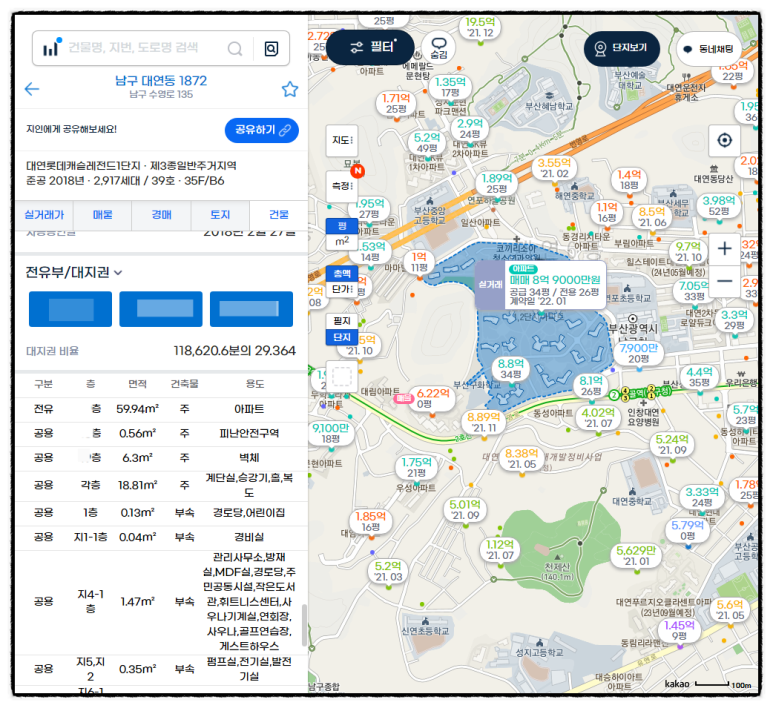Select 단지 complex mode toggle
Viewport: 773px width, 708px height.
click(x=342, y=337)
